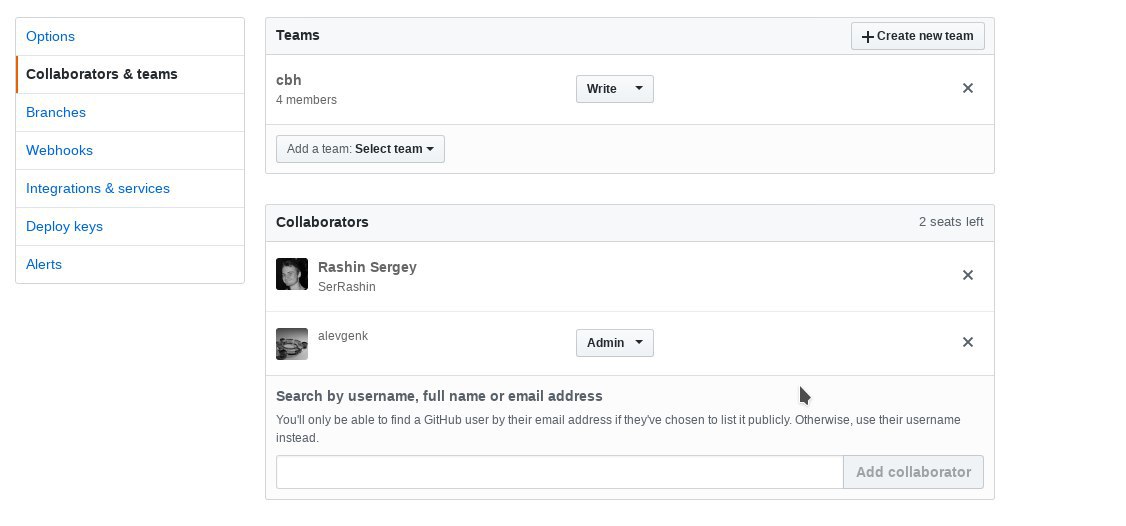1126x526 pixels.
Task: Navigate to Deploy keys settings
Action: [65, 227]
